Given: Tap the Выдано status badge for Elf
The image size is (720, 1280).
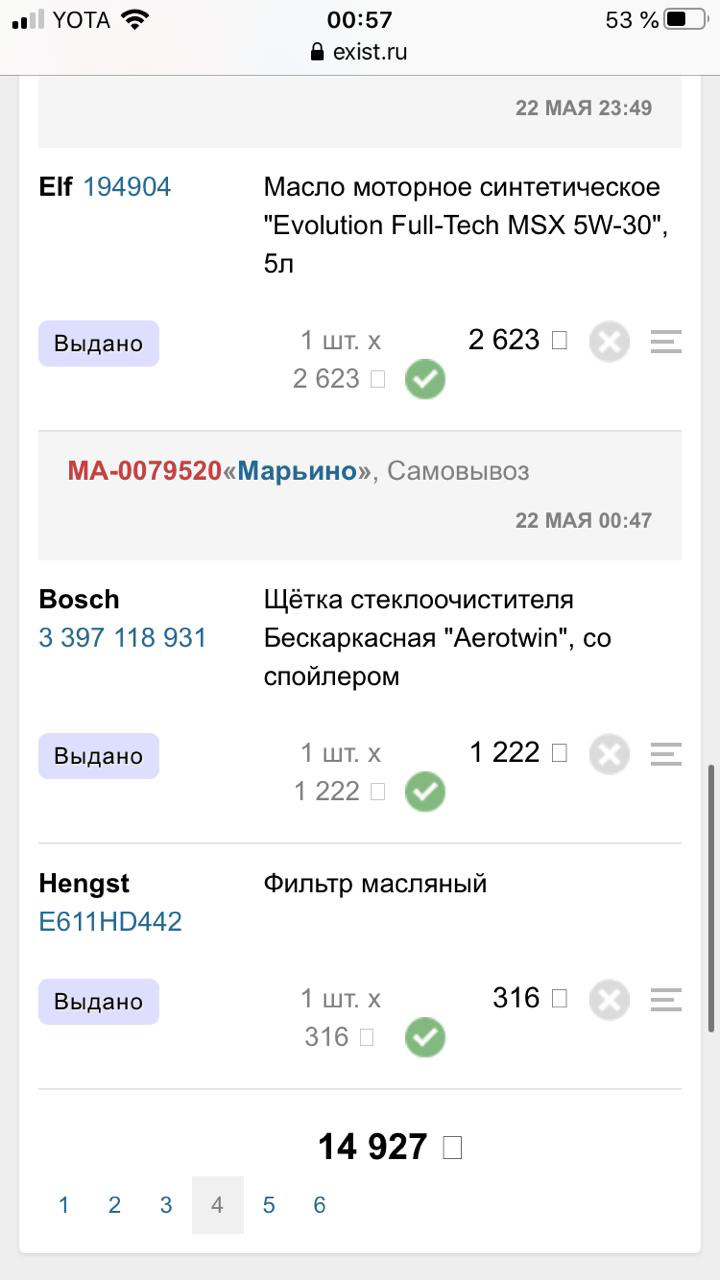Looking at the screenshot, I should point(99,344).
